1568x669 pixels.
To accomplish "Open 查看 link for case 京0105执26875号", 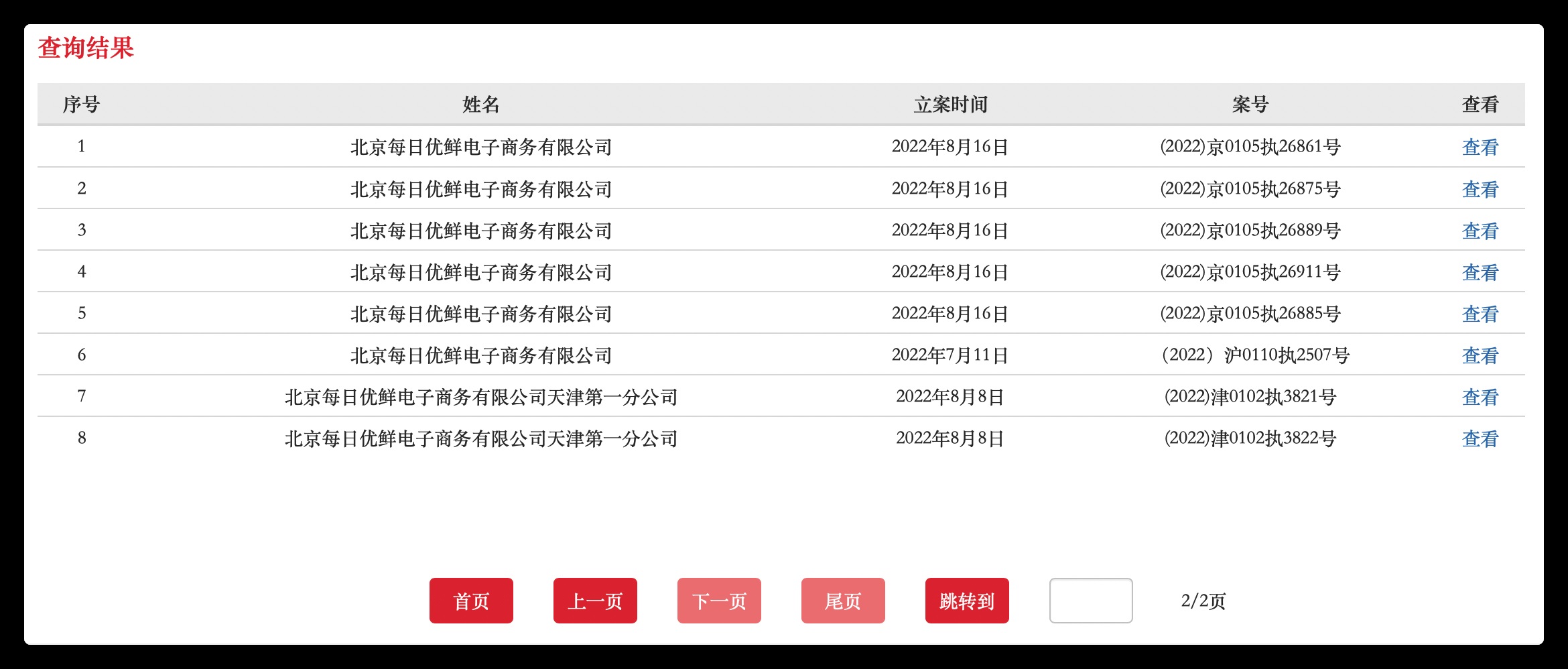I will (x=1480, y=189).
